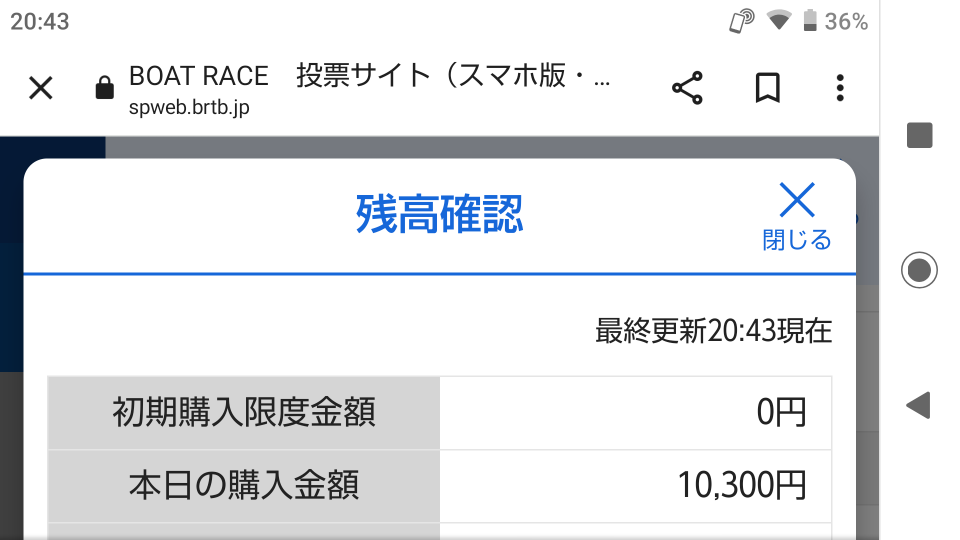Tap the 最終更新20:43現在 timestamp
Screen dimensions: 960x540
(714, 331)
